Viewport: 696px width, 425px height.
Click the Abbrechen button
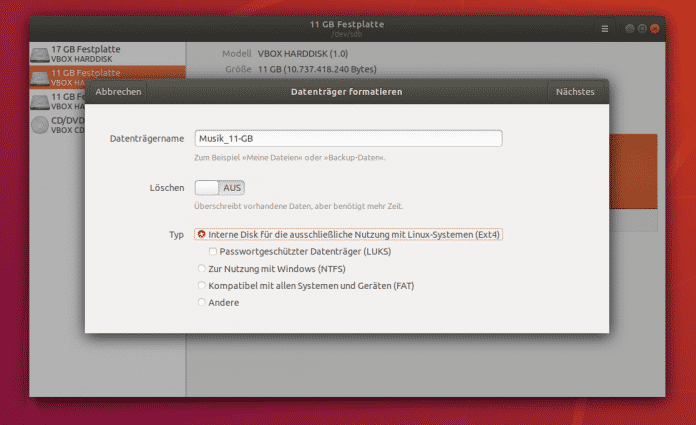pyautogui.click(x=118, y=92)
